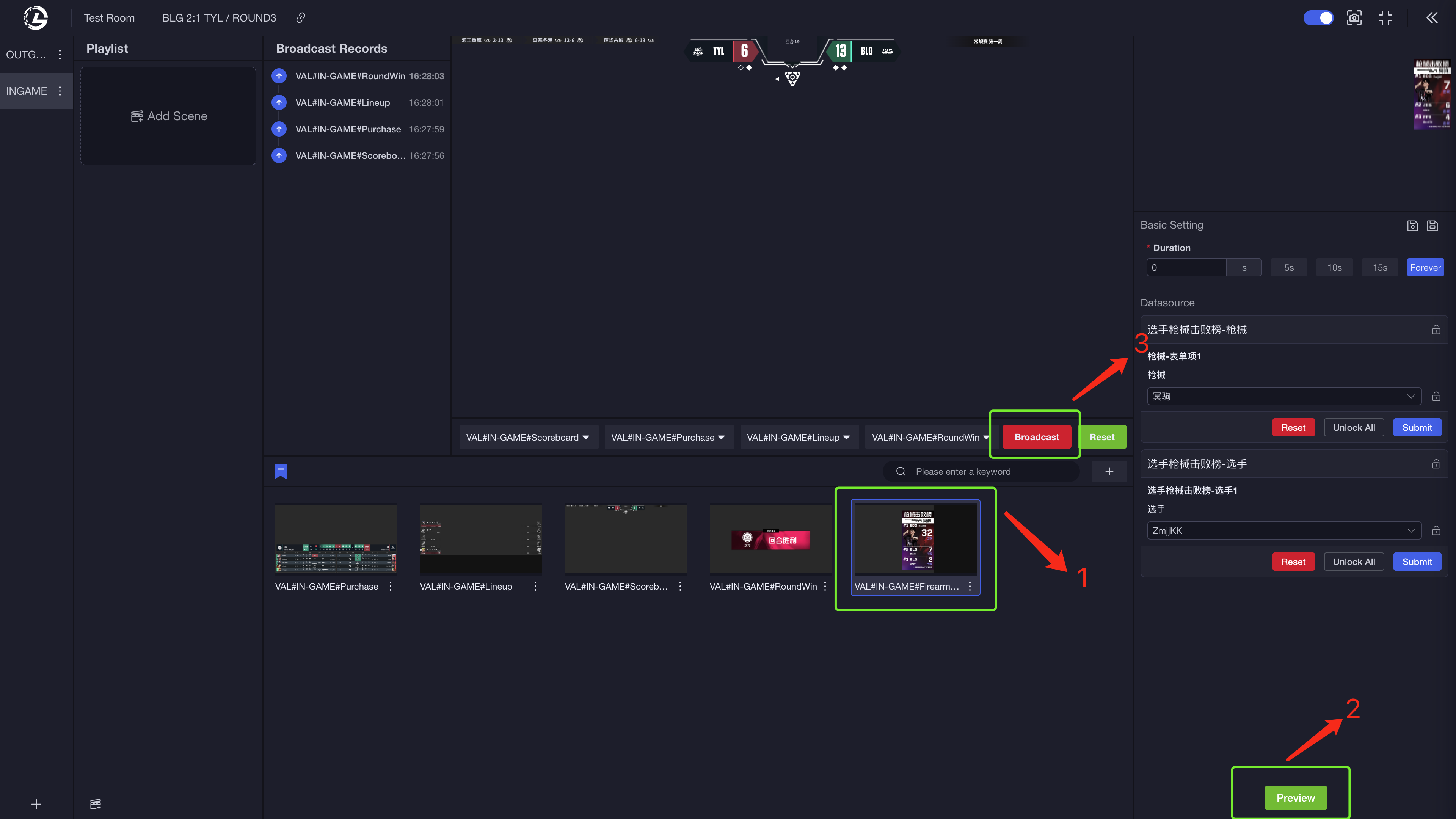Toggle lock on 选手枪械击败榜-枪械 datasource
1456x819 pixels.
(1436, 329)
